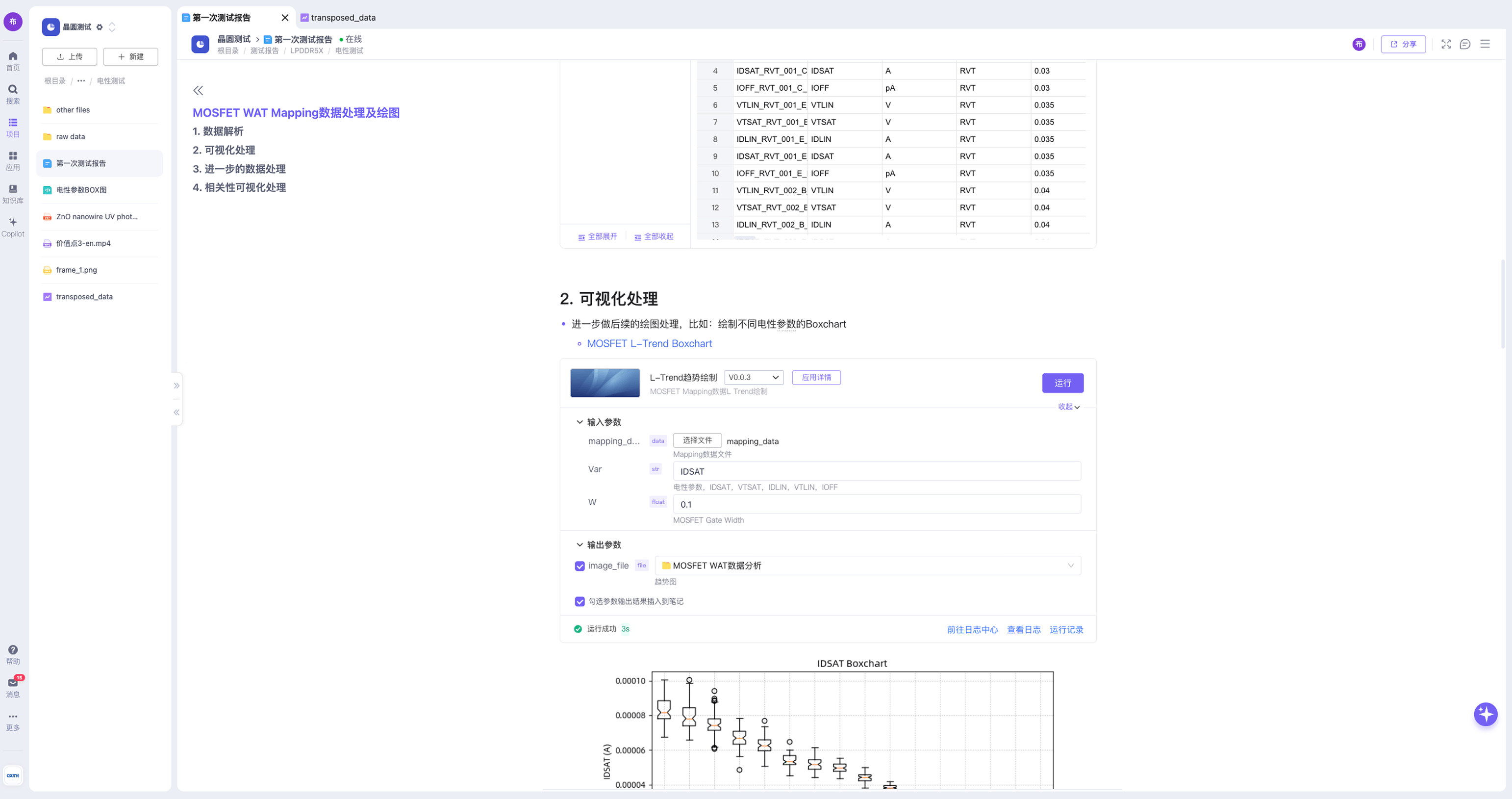Screen dimensions: 1512x799
Task: Collapse the 输入参数 section
Action: [x=580, y=422]
